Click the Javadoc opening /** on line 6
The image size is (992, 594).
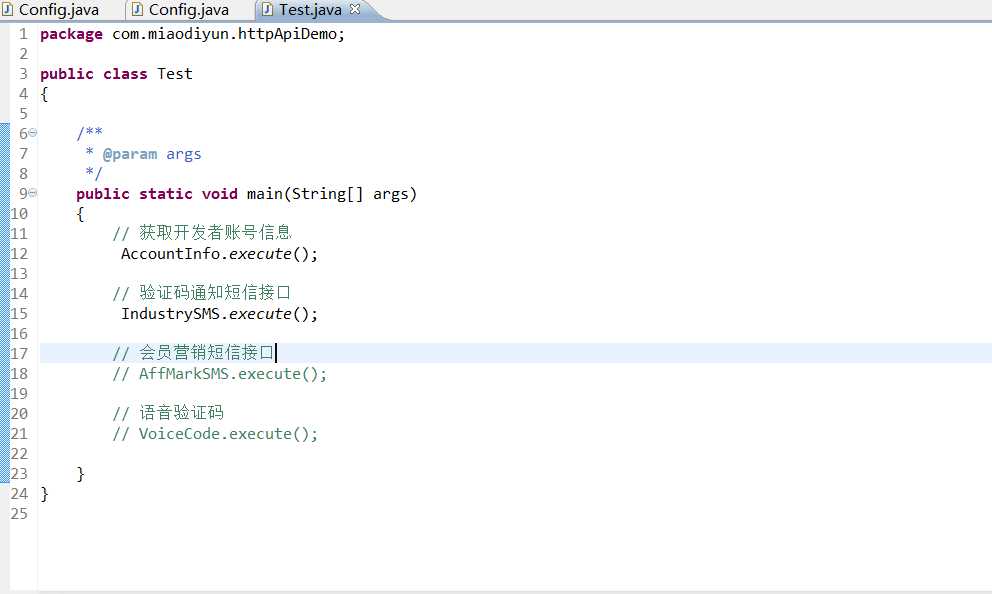89,133
